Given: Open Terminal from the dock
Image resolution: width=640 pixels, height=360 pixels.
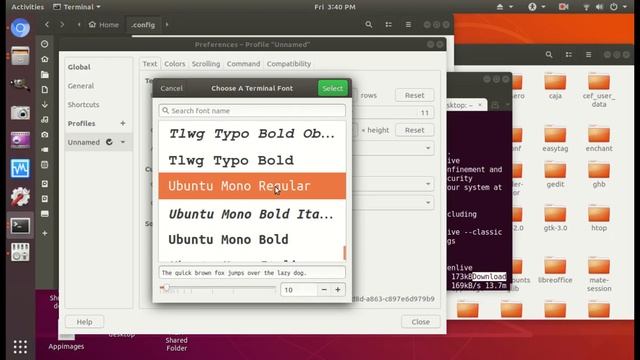Looking at the screenshot, I should click(20, 226).
